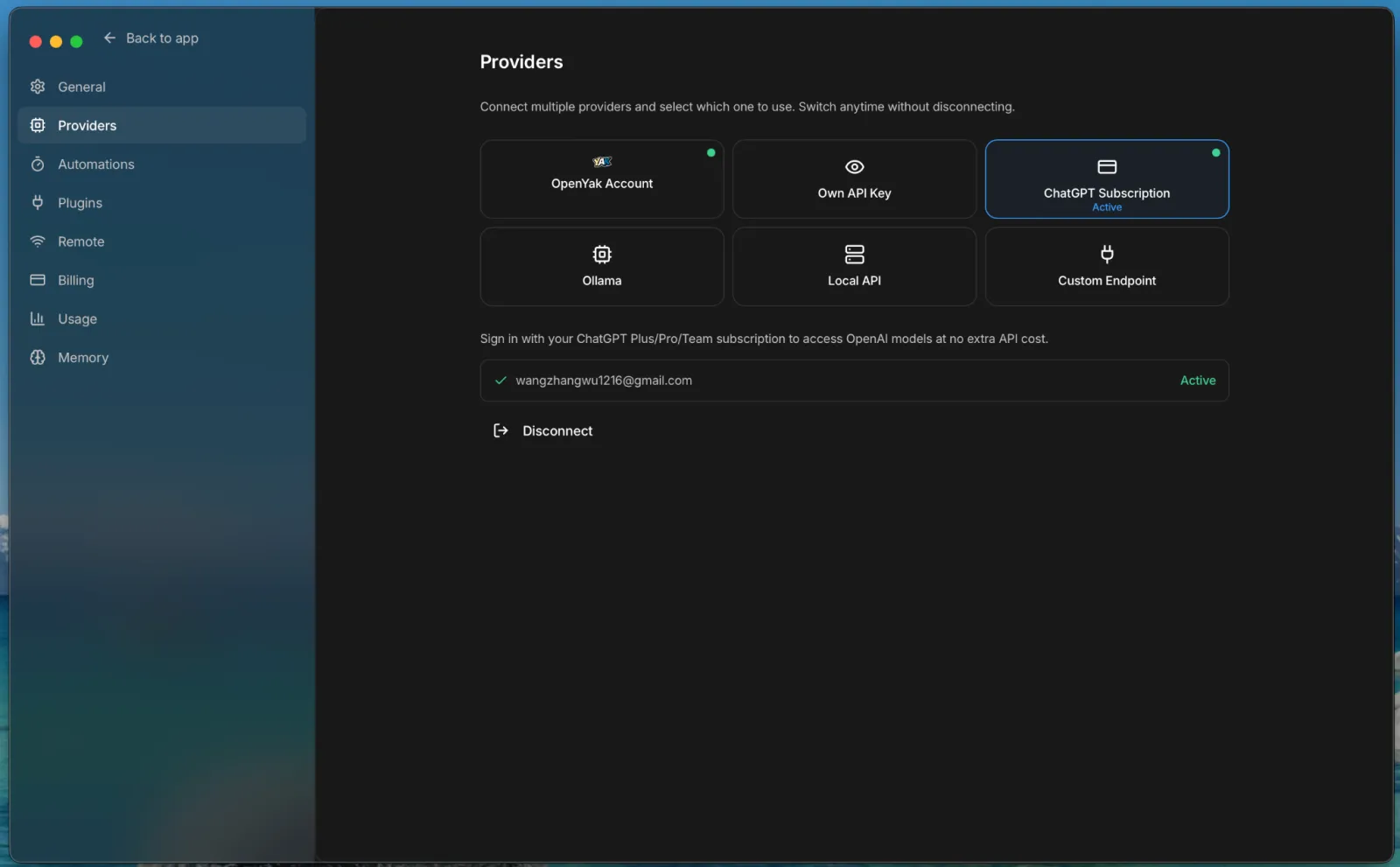This screenshot has width=1400, height=867.
Task: Disconnect the ChatGPT account
Action: (557, 430)
